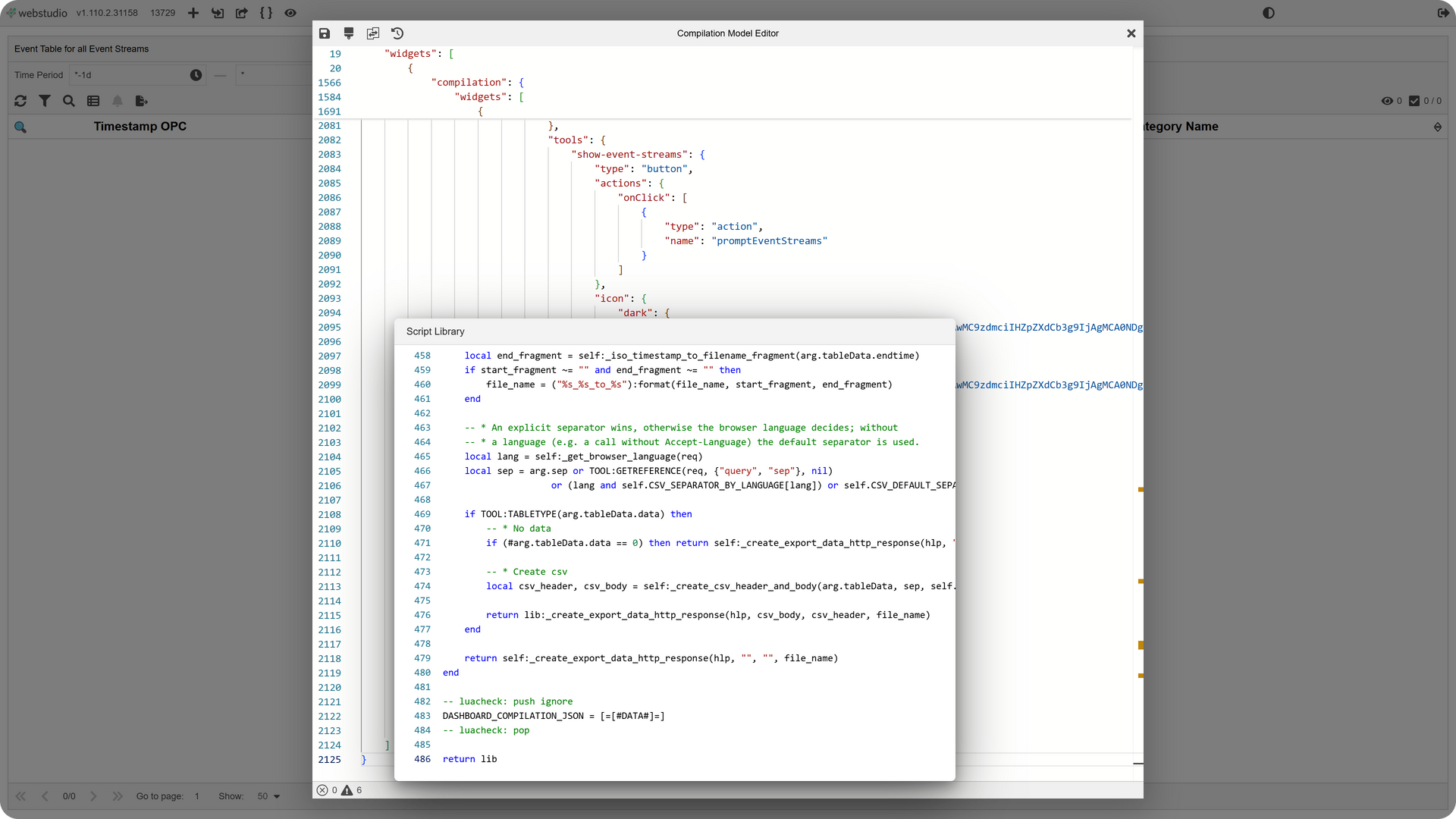Click the search magnifier in event table toolbar
This screenshot has height=819, width=1456.
tap(69, 101)
